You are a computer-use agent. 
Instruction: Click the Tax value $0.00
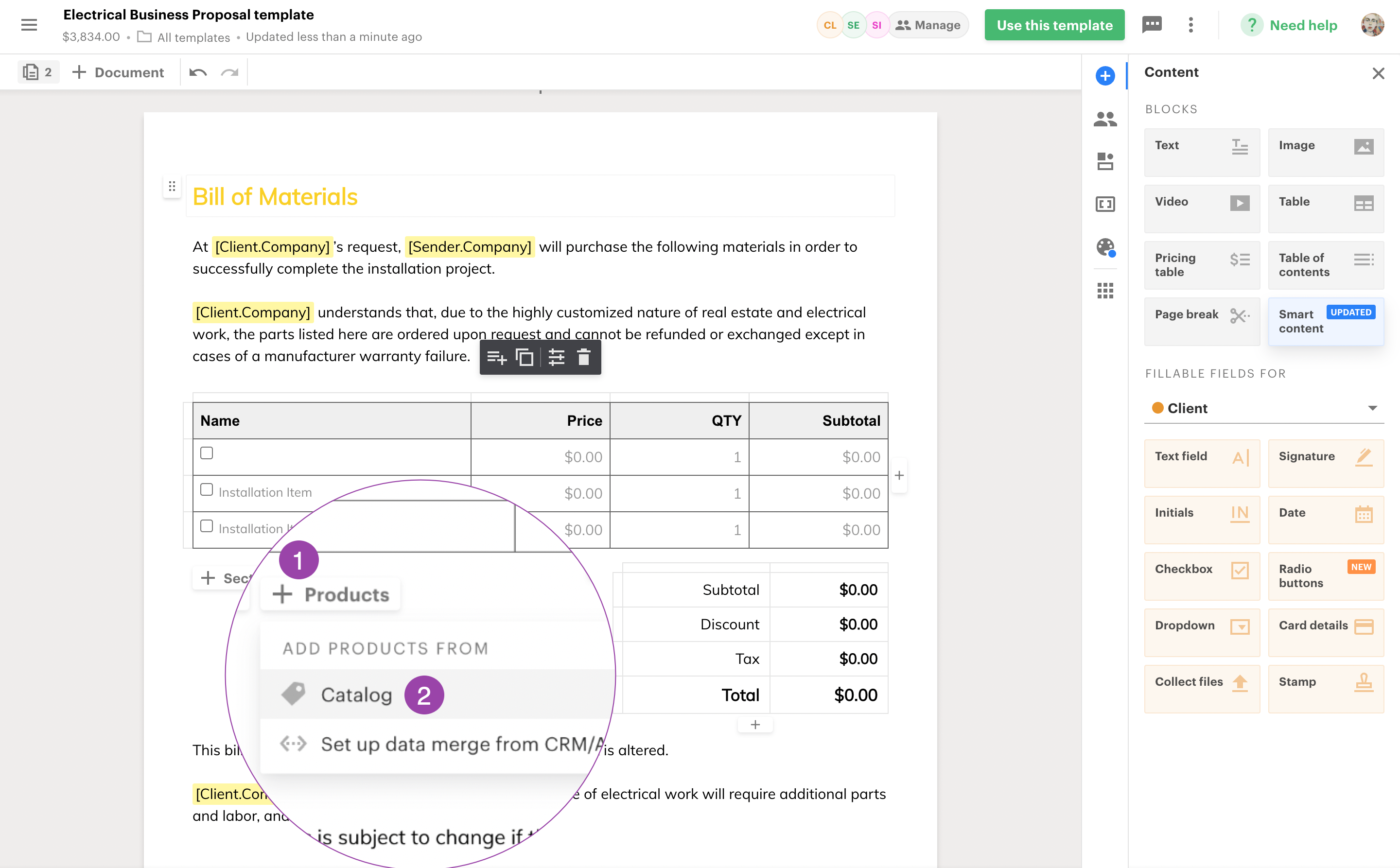tap(858, 659)
